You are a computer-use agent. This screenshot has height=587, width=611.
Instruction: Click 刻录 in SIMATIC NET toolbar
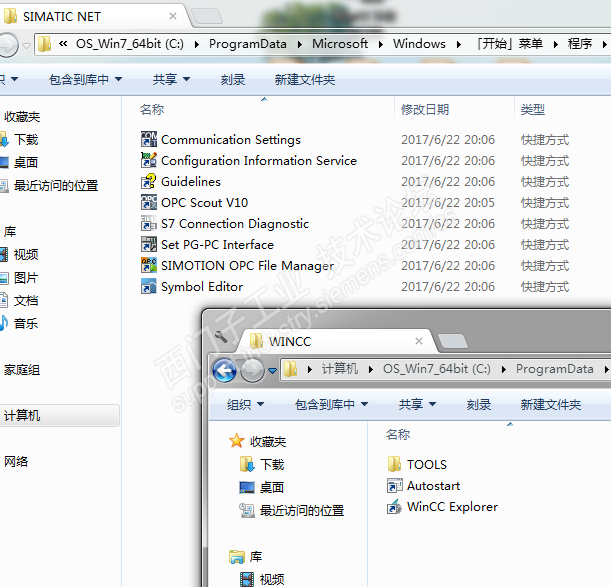pos(233,80)
